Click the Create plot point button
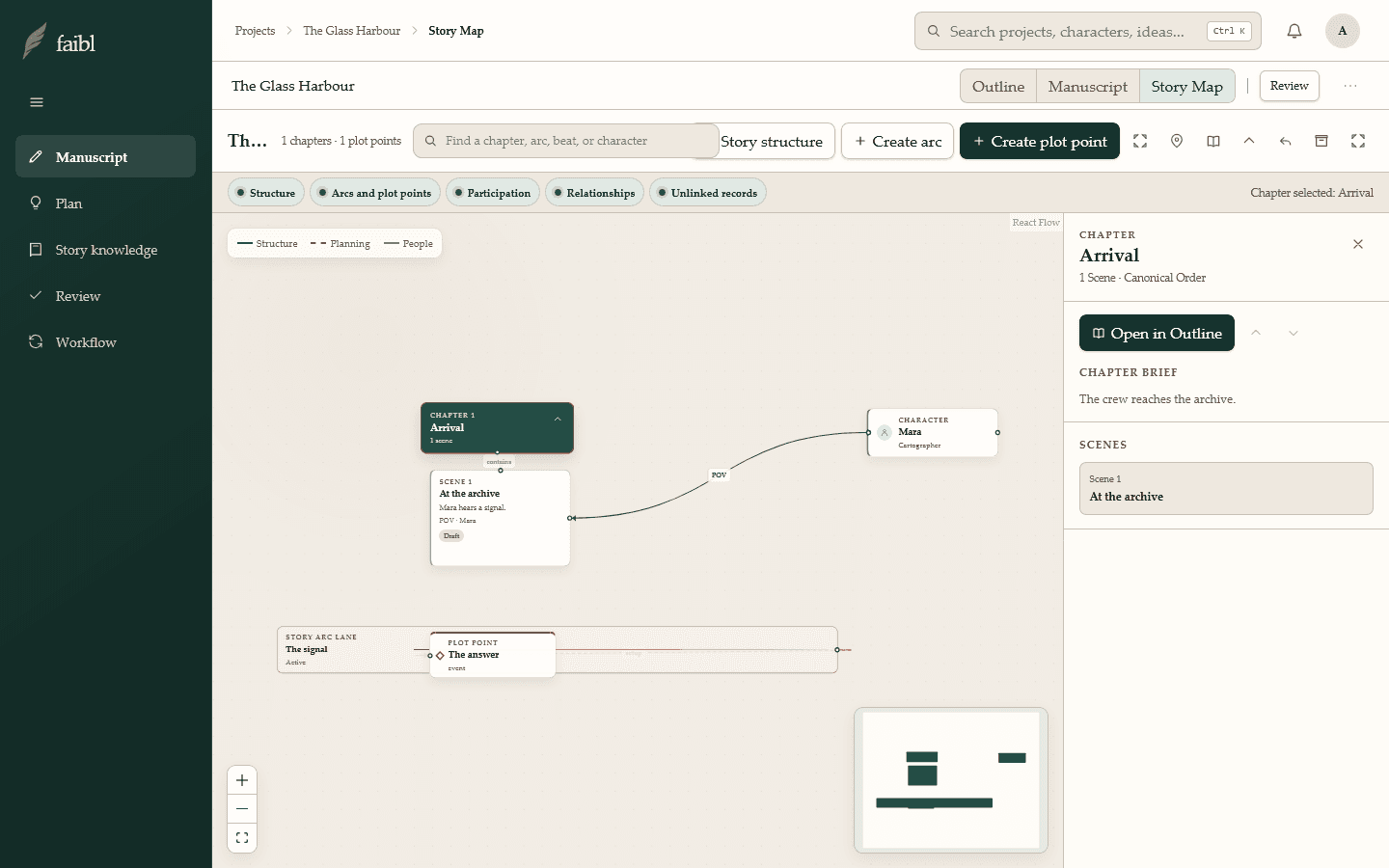 (x=1040, y=141)
